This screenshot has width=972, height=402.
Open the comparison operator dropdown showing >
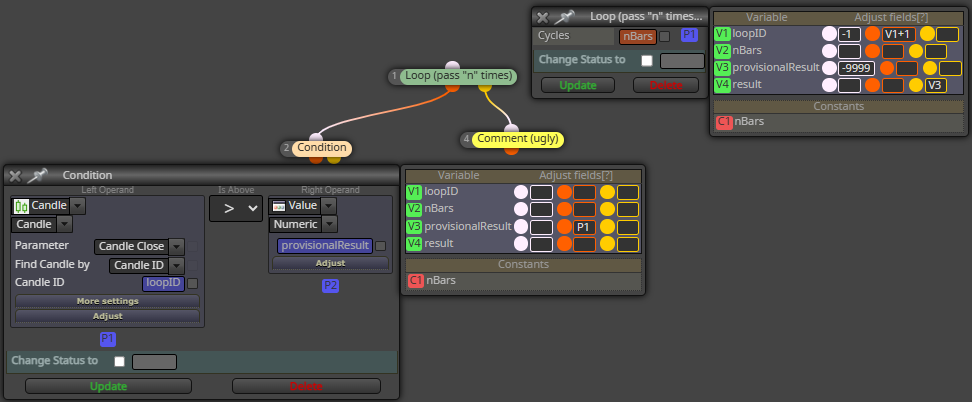(236, 209)
